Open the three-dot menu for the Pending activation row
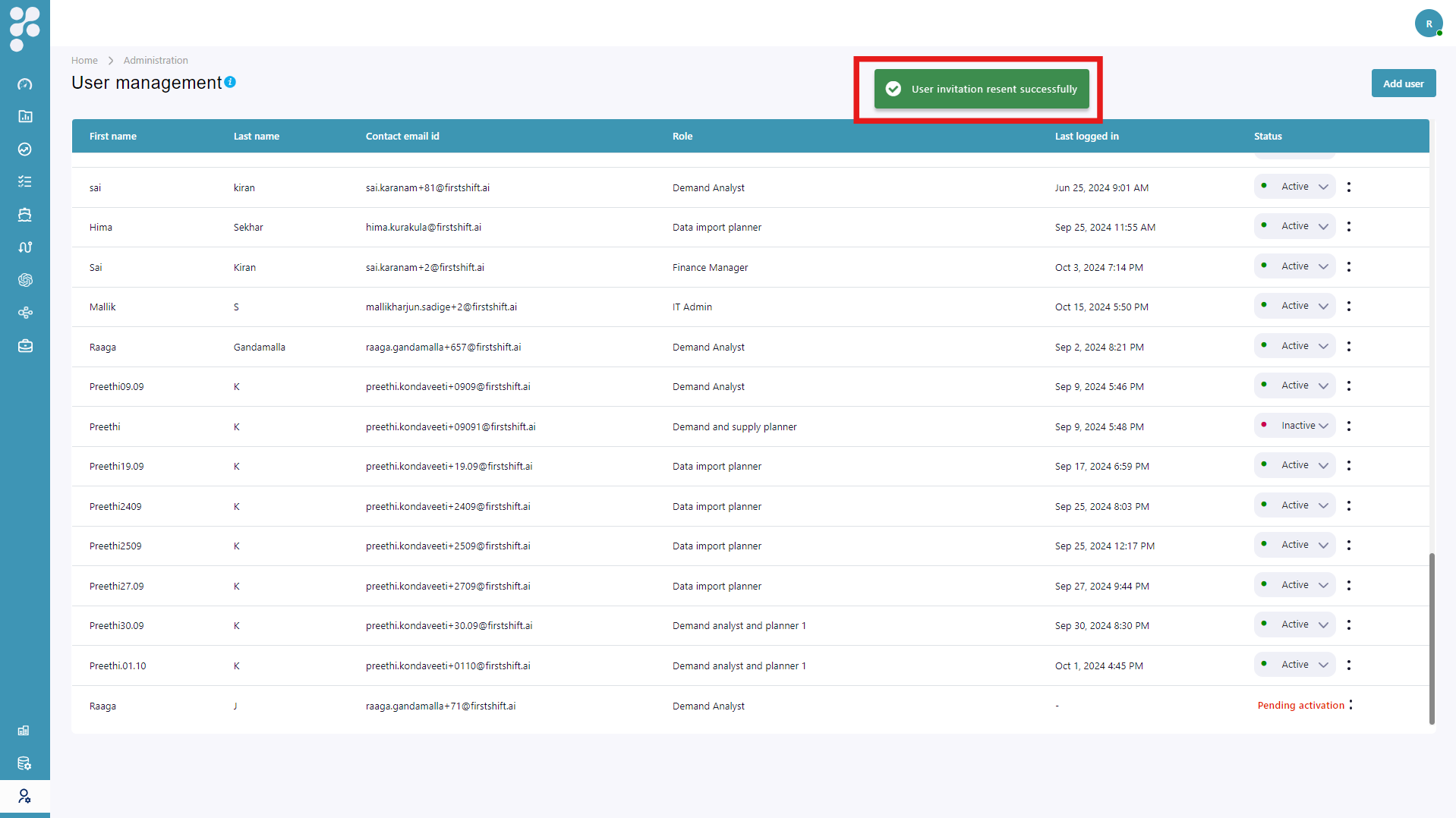Screen dimensions: 1456x818 pyautogui.click(x=1351, y=705)
